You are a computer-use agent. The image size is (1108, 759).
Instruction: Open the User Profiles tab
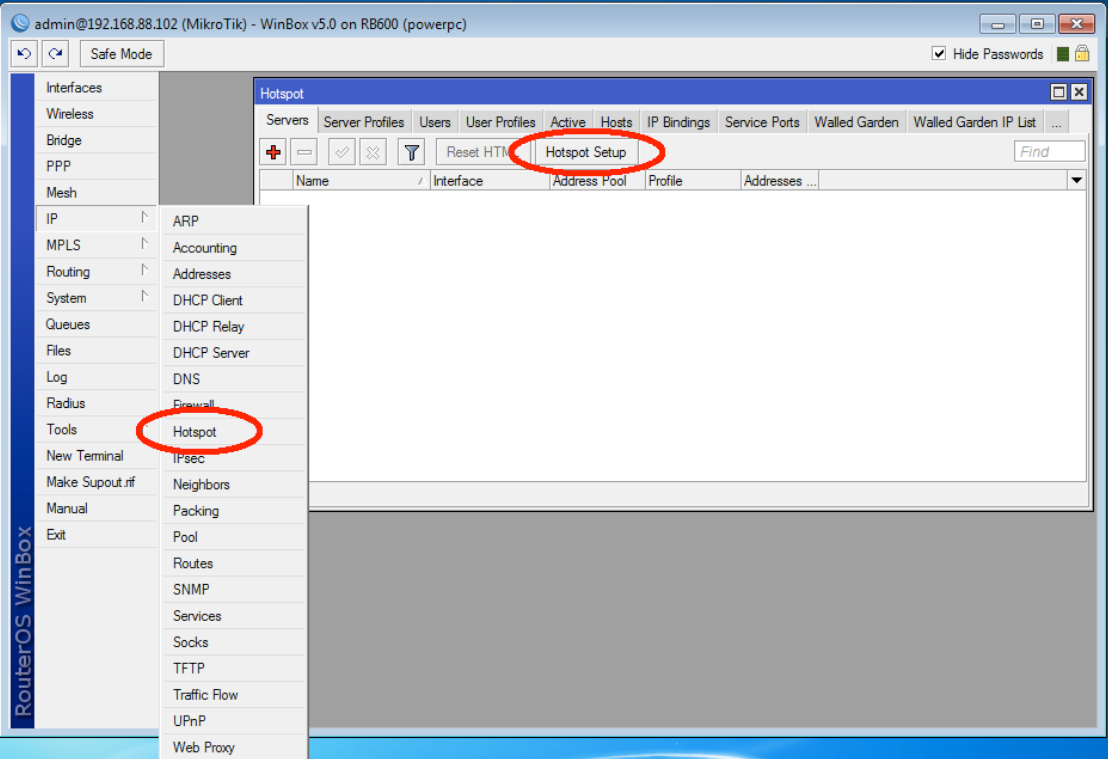click(x=500, y=122)
